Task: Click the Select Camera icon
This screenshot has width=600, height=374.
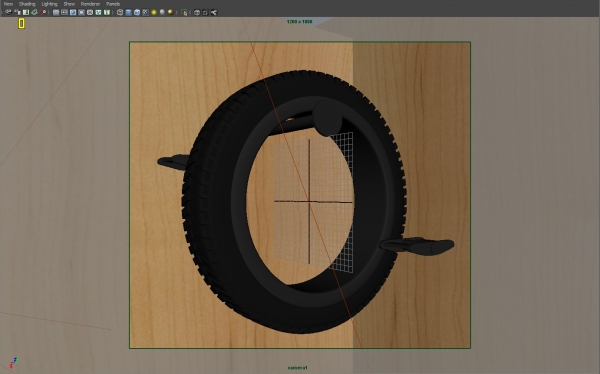Action: click(8, 12)
